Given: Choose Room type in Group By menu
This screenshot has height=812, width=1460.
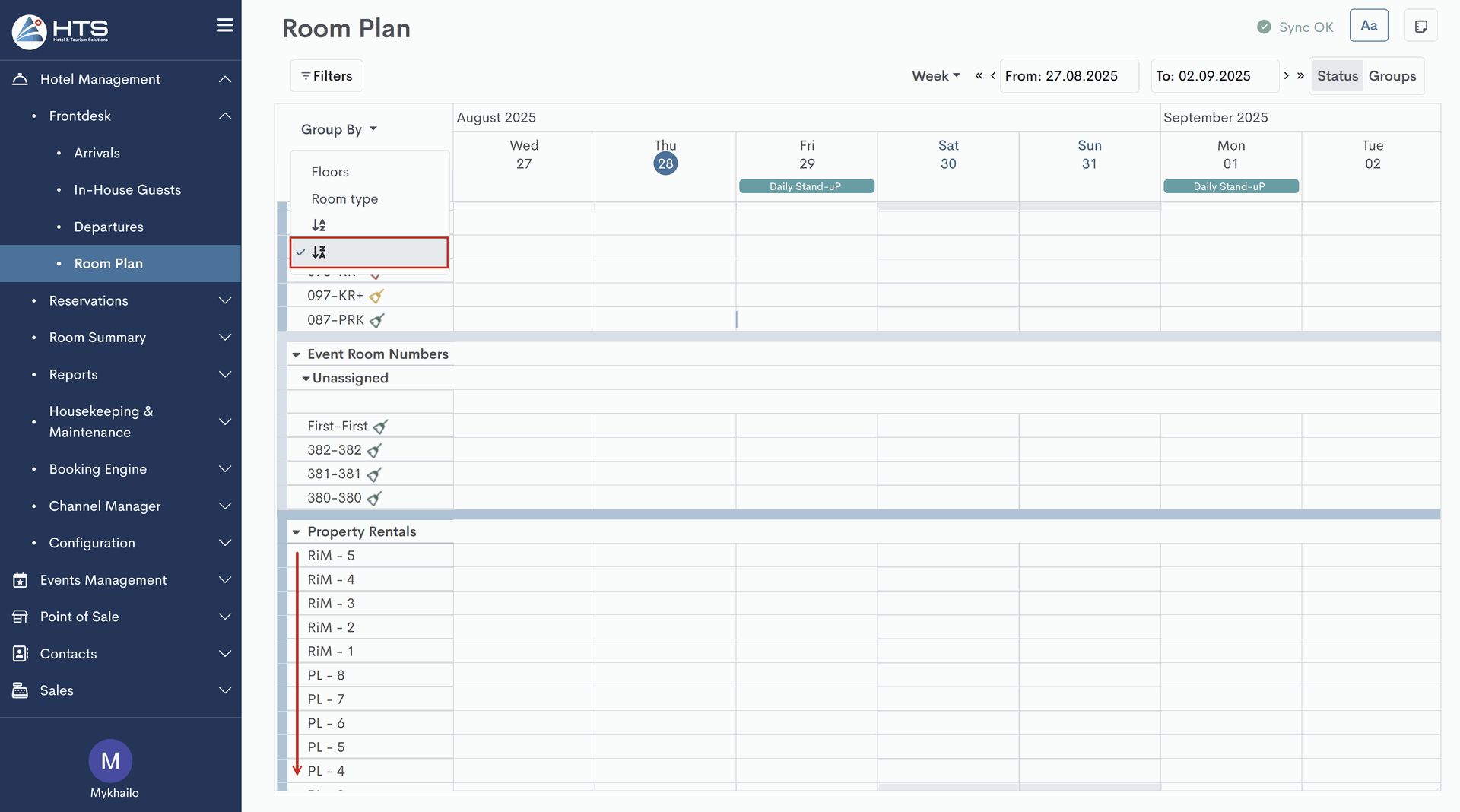Looking at the screenshot, I should click(344, 199).
